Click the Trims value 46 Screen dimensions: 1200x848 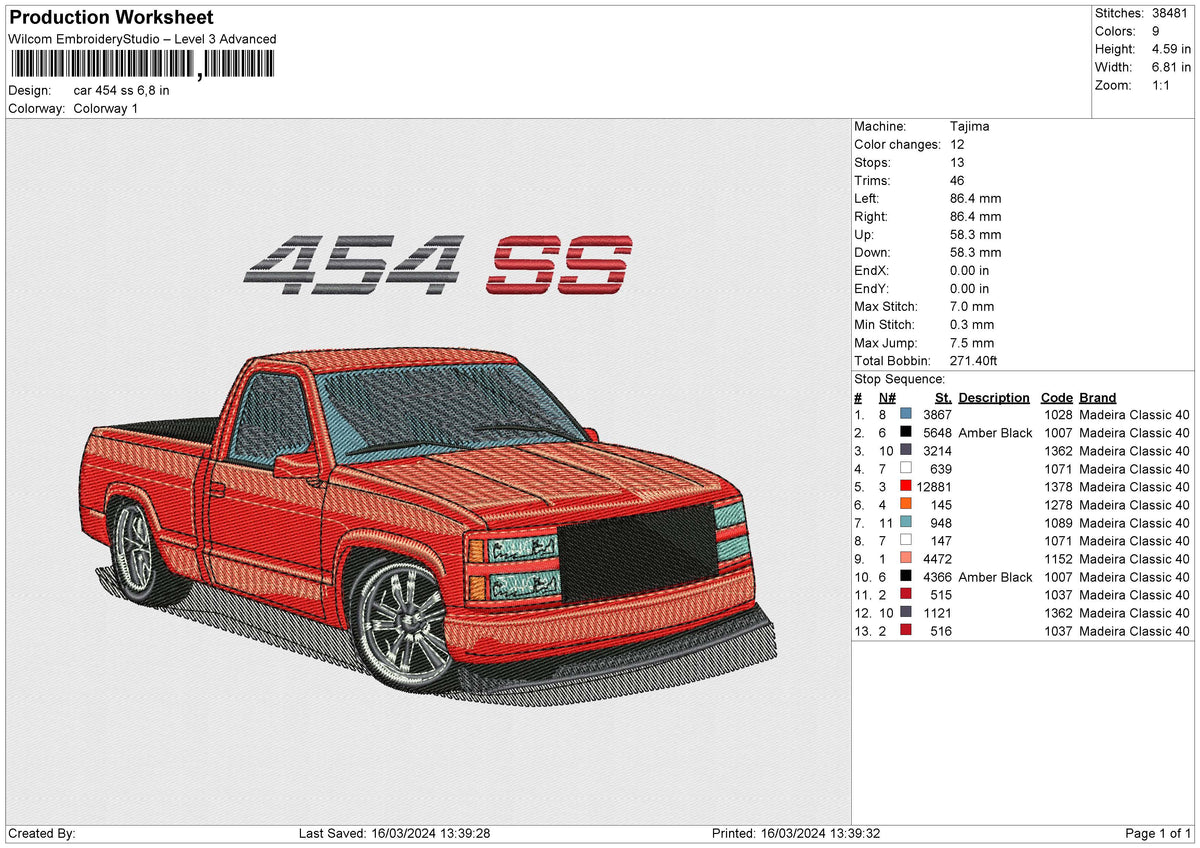tap(957, 181)
